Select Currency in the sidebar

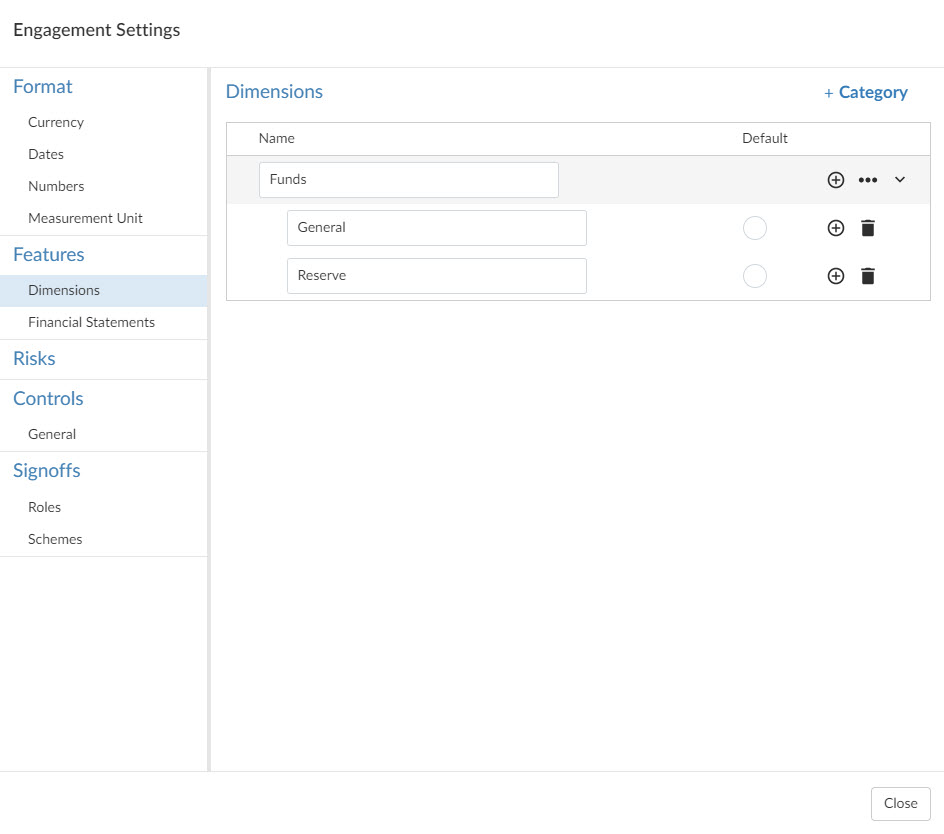click(x=56, y=122)
